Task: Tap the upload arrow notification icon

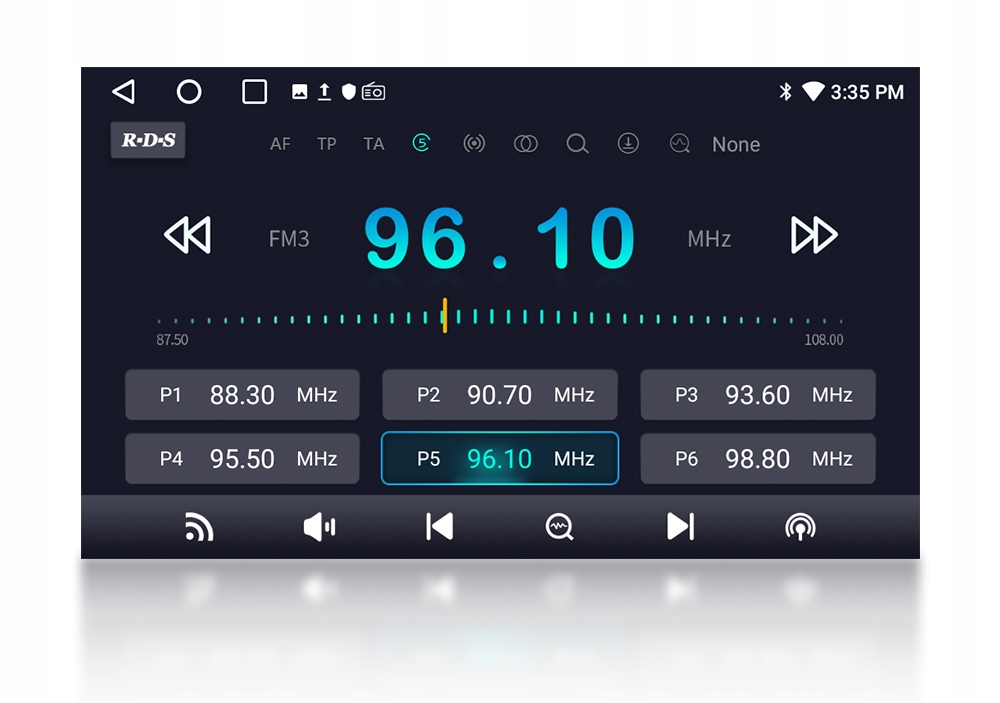Action: coord(324,92)
